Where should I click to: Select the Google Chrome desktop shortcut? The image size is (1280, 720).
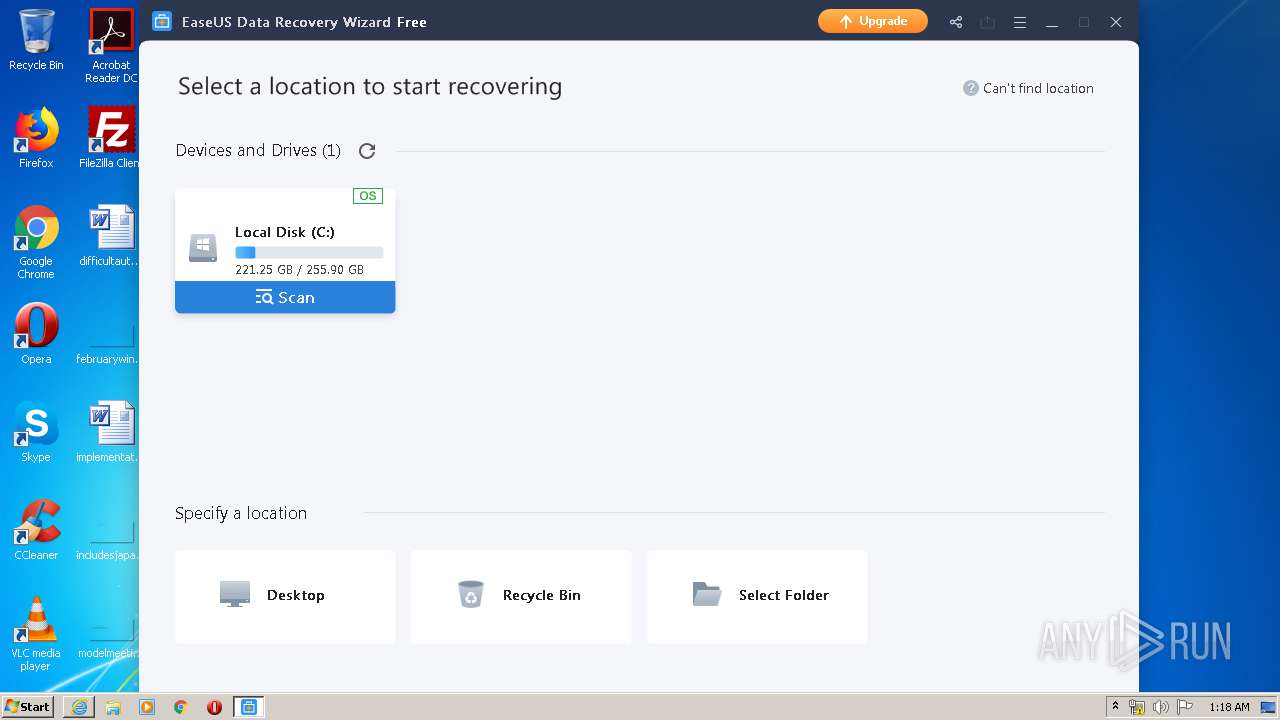click(x=36, y=242)
